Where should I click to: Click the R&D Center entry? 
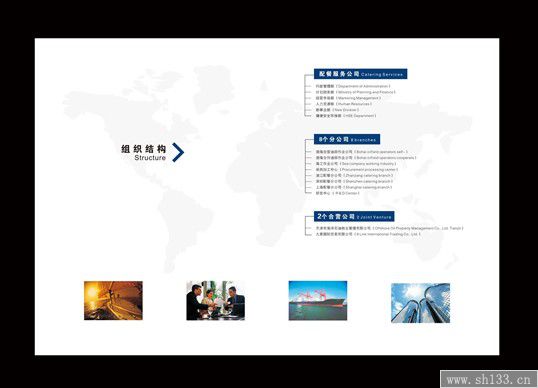337,193
